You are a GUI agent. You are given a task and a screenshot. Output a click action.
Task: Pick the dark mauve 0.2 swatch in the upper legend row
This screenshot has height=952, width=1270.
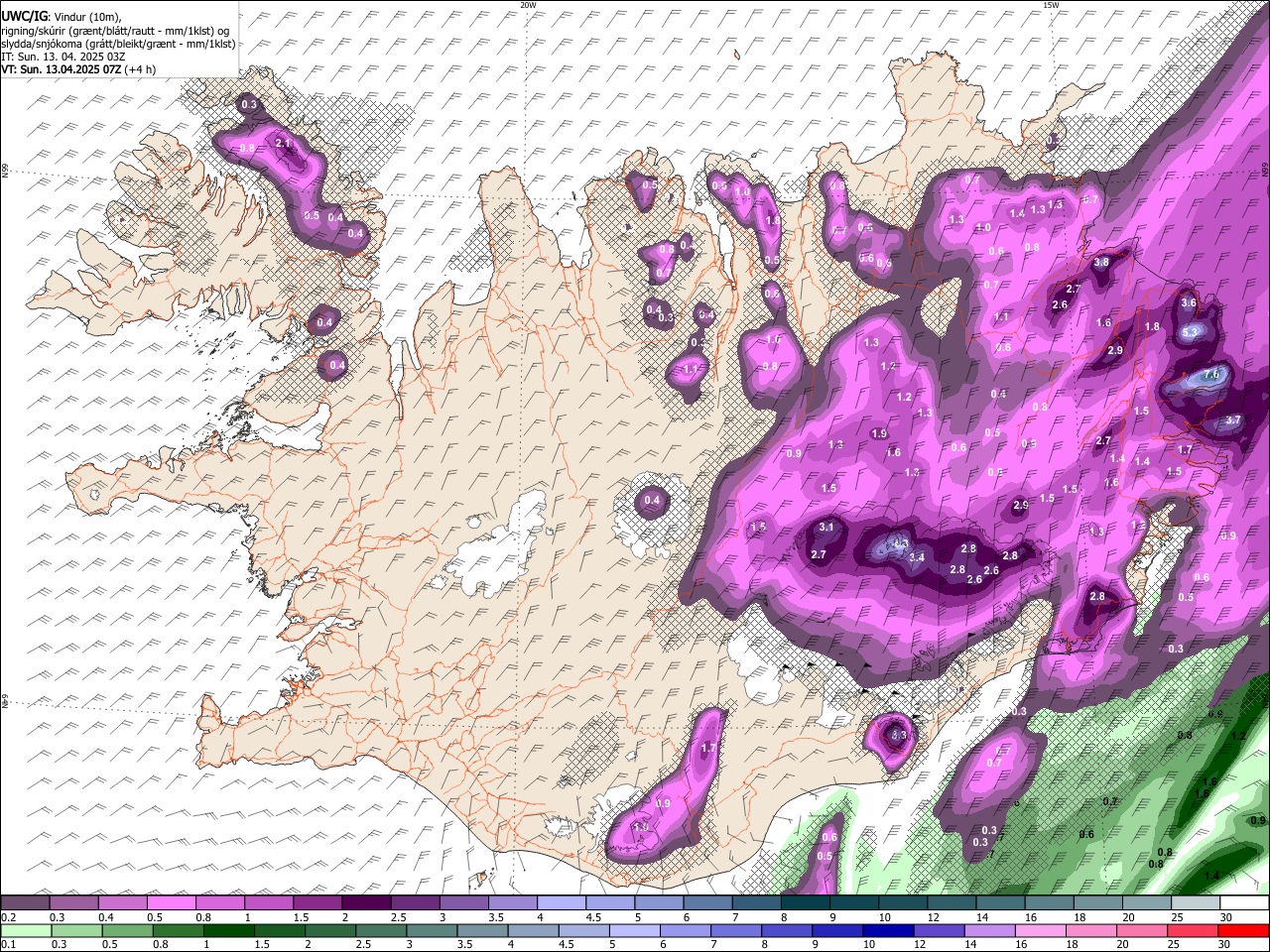[25, 902]
